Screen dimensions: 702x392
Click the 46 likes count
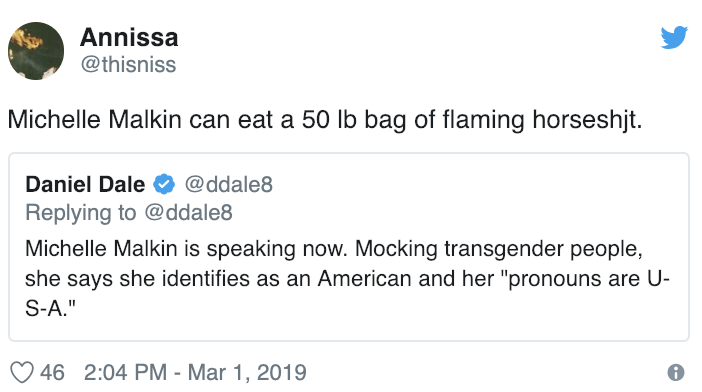52,372
